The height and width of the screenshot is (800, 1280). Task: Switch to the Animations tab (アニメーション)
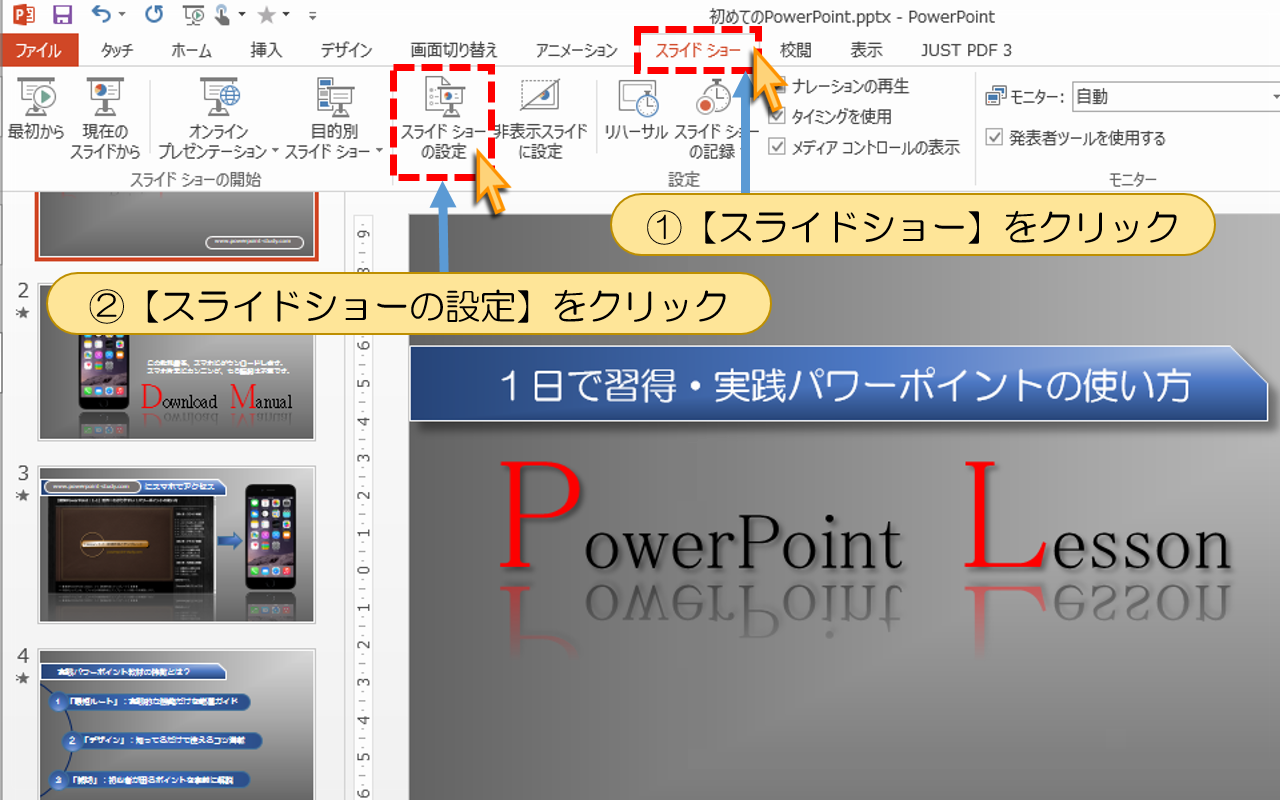click(x=576, y=50)
